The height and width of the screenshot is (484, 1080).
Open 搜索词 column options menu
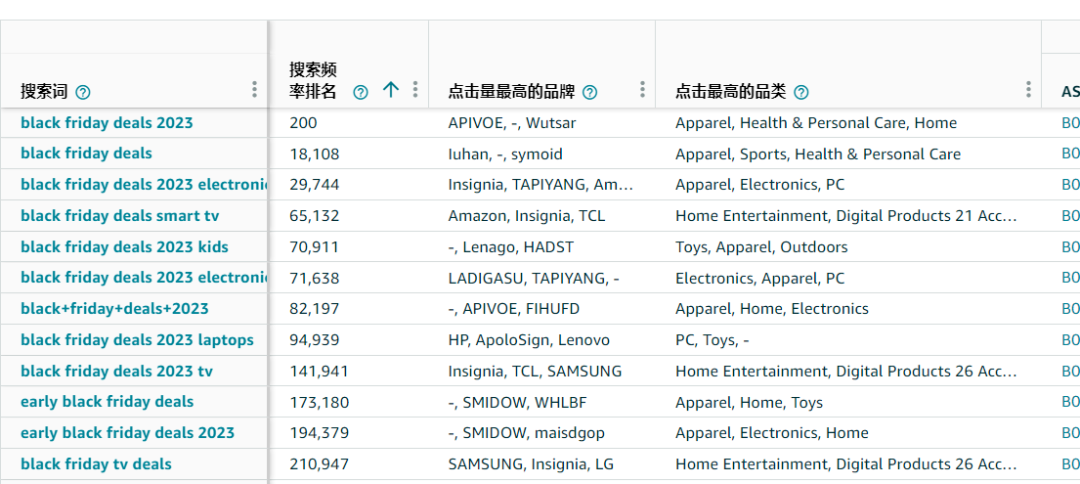tap(254, 90)
